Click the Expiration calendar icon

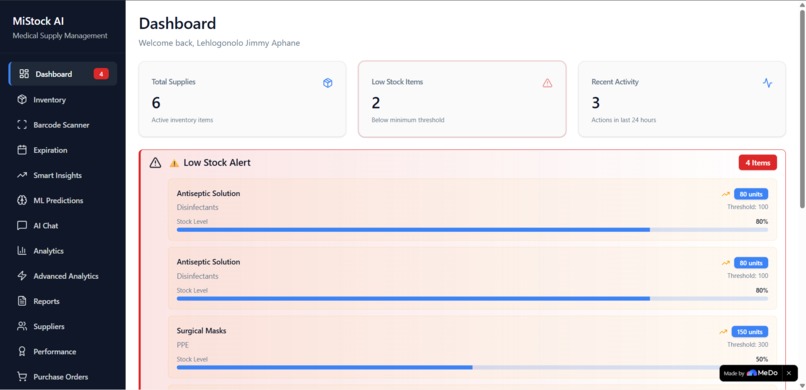coord(22,150)
